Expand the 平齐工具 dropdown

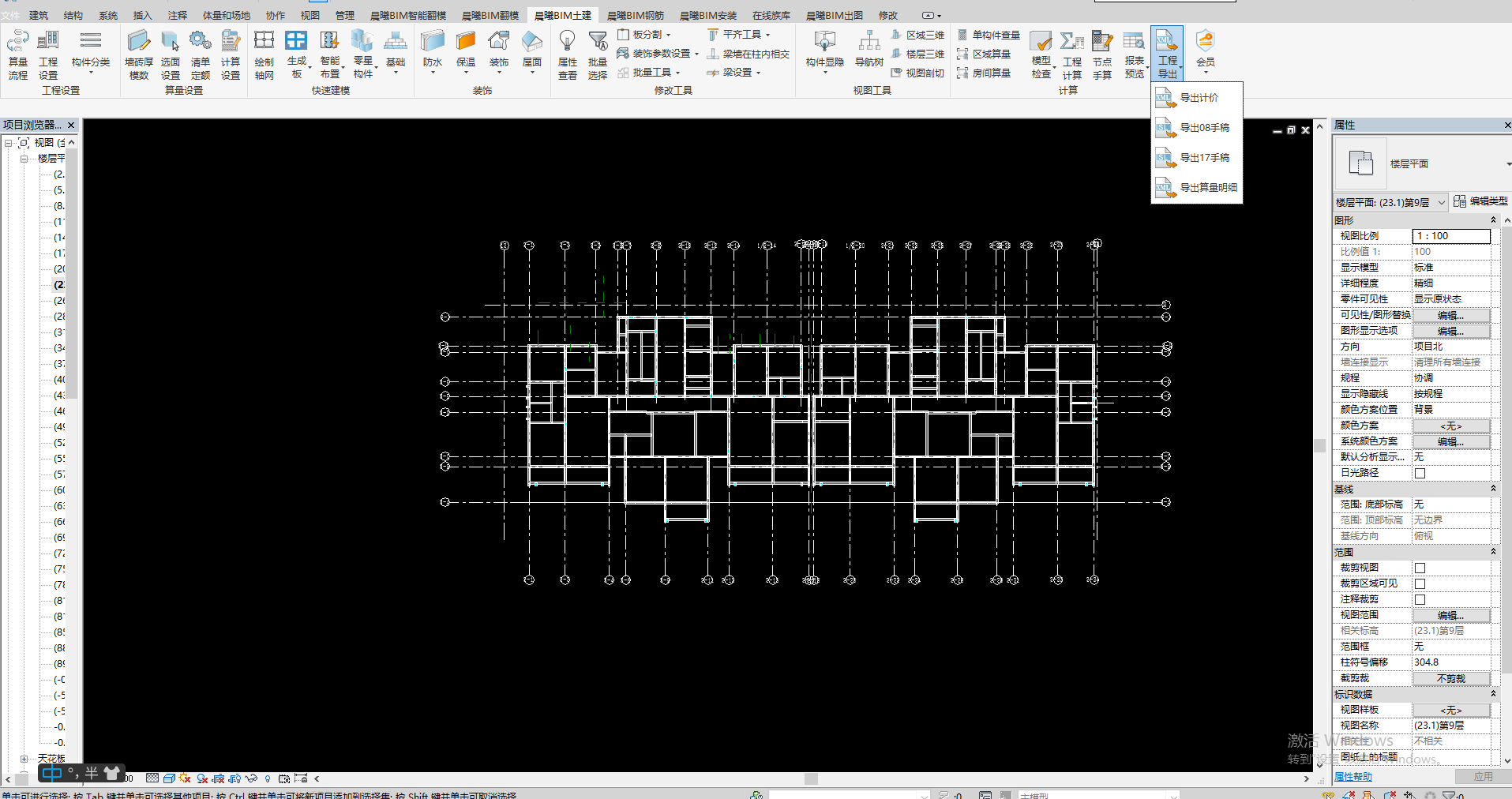pyautogui.click(x=767, y=35)
